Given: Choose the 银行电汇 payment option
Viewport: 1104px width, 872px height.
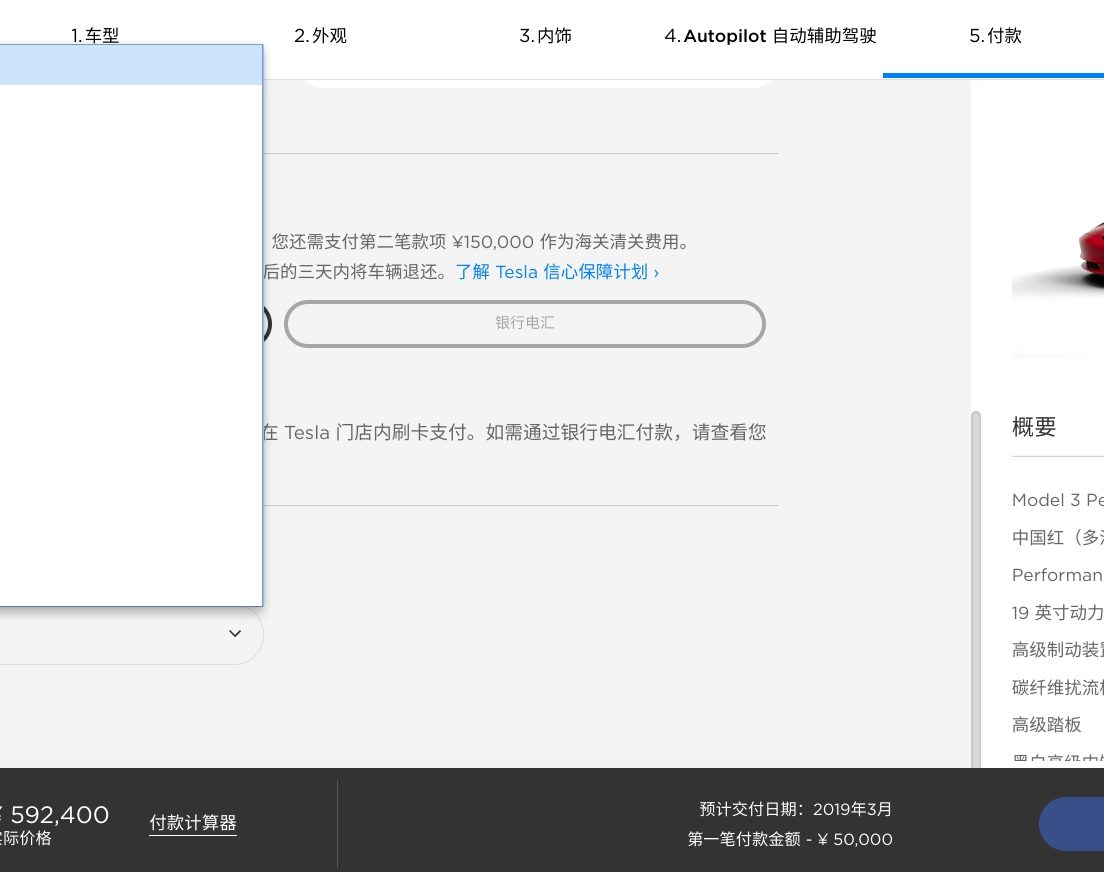Looking at the screenshot, I should (x=525, y=323).
